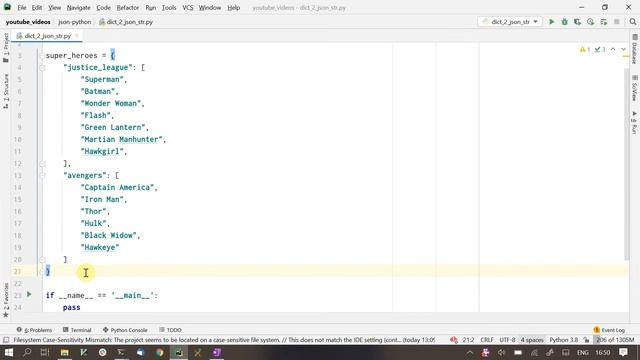Image resolution: width=640 pixels, height=360 pixels.
Task: Open Search Everywhere magnifier icon
Action: (633, 22)
